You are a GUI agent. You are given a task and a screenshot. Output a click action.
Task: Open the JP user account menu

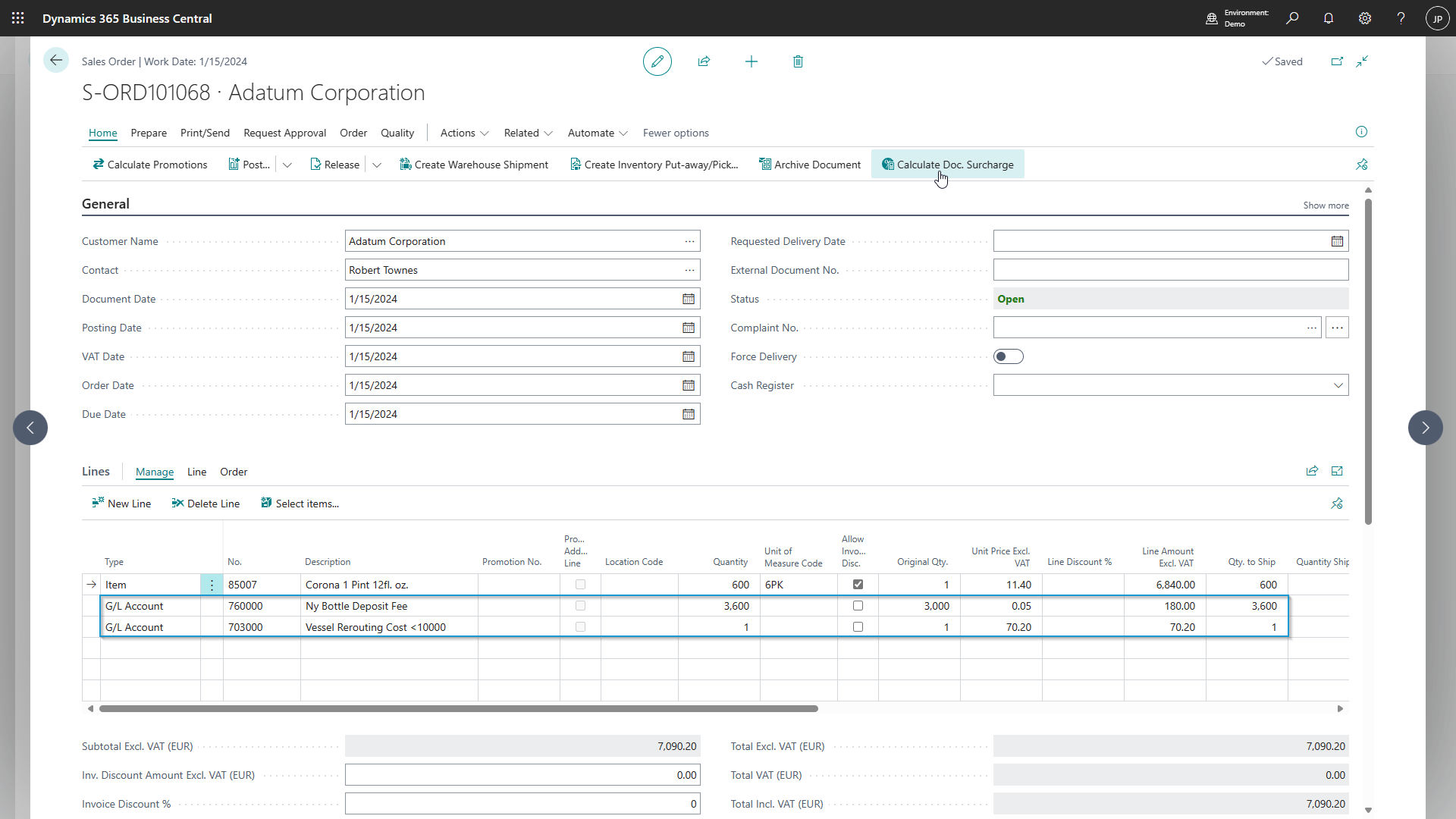(1438, 18)
